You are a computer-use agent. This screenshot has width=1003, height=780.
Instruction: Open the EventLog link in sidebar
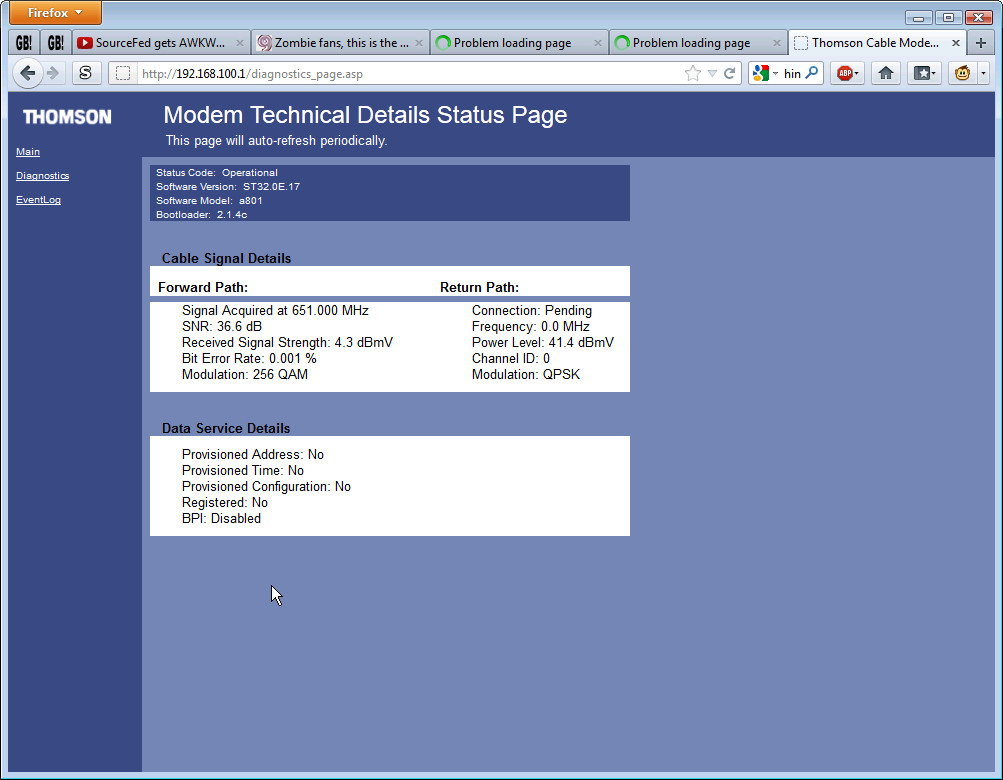[38, 200]
